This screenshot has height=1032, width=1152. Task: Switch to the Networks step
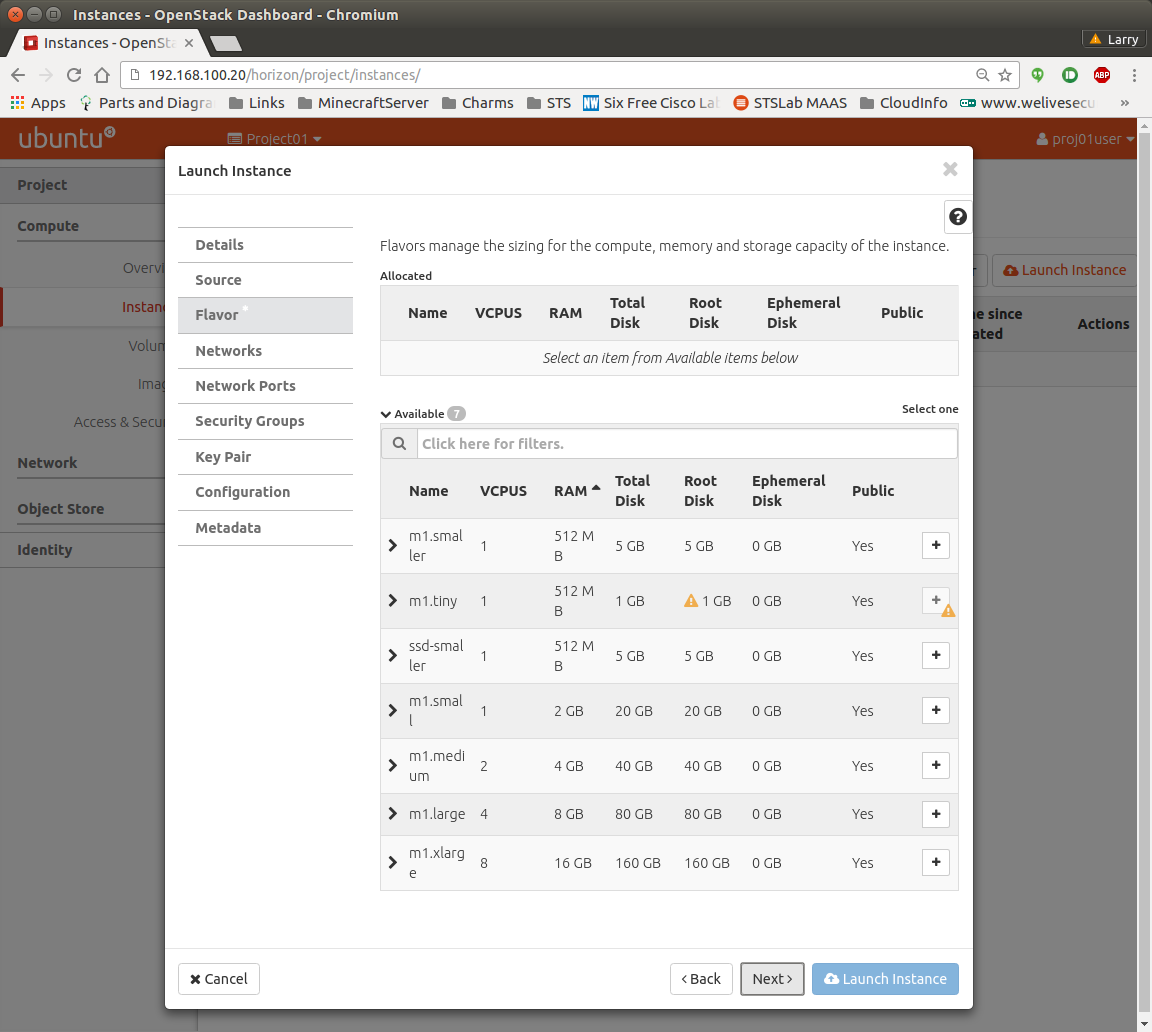click(x=228, y=351)
